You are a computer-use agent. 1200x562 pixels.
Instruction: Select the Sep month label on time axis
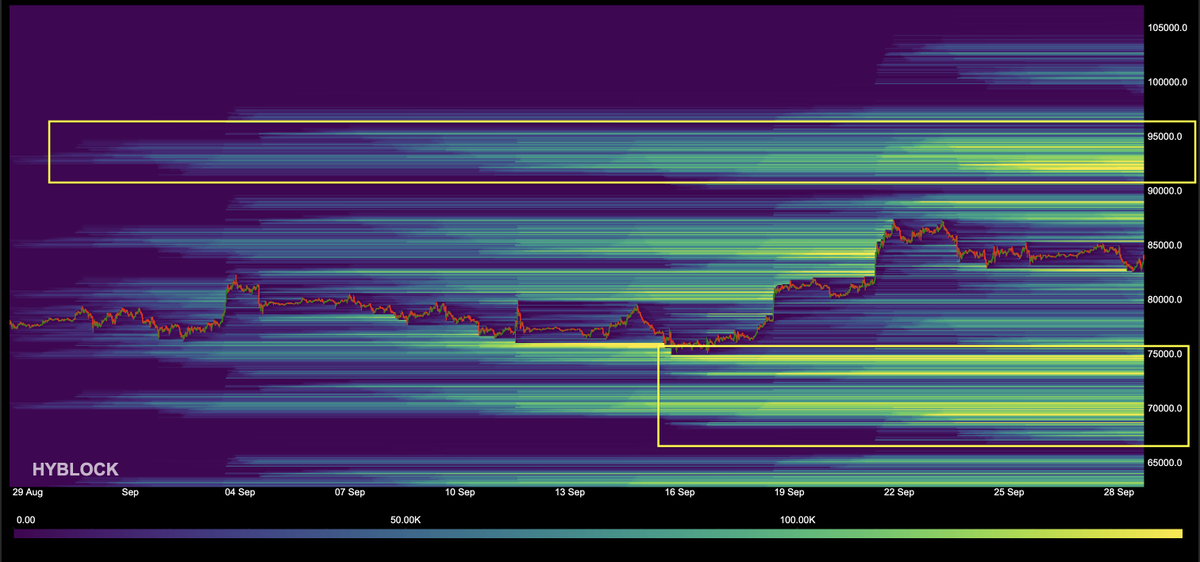(x=129, y=493)
